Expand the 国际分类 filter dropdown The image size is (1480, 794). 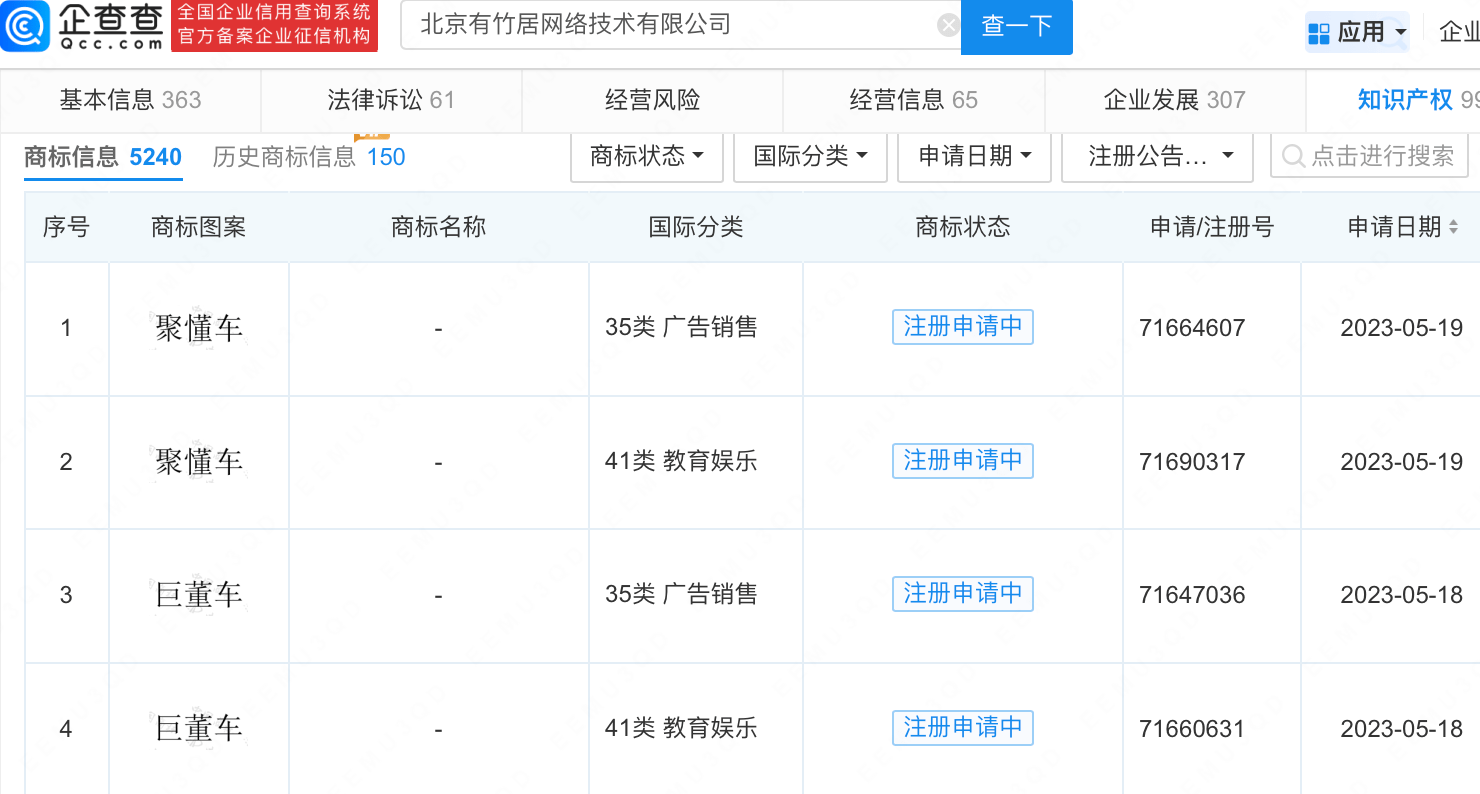click(810, 157)
